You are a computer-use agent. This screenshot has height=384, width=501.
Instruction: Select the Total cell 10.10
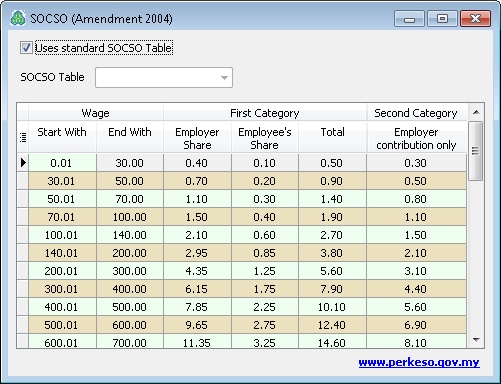[x=332, y=307]
